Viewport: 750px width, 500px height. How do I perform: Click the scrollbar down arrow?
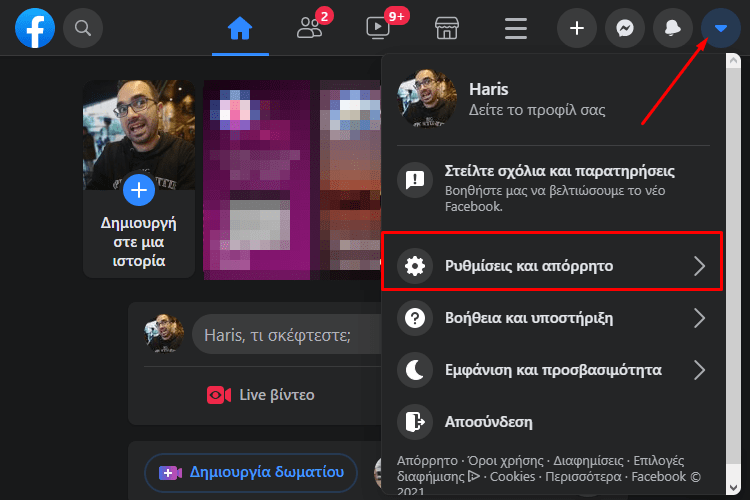click(733, 488)
